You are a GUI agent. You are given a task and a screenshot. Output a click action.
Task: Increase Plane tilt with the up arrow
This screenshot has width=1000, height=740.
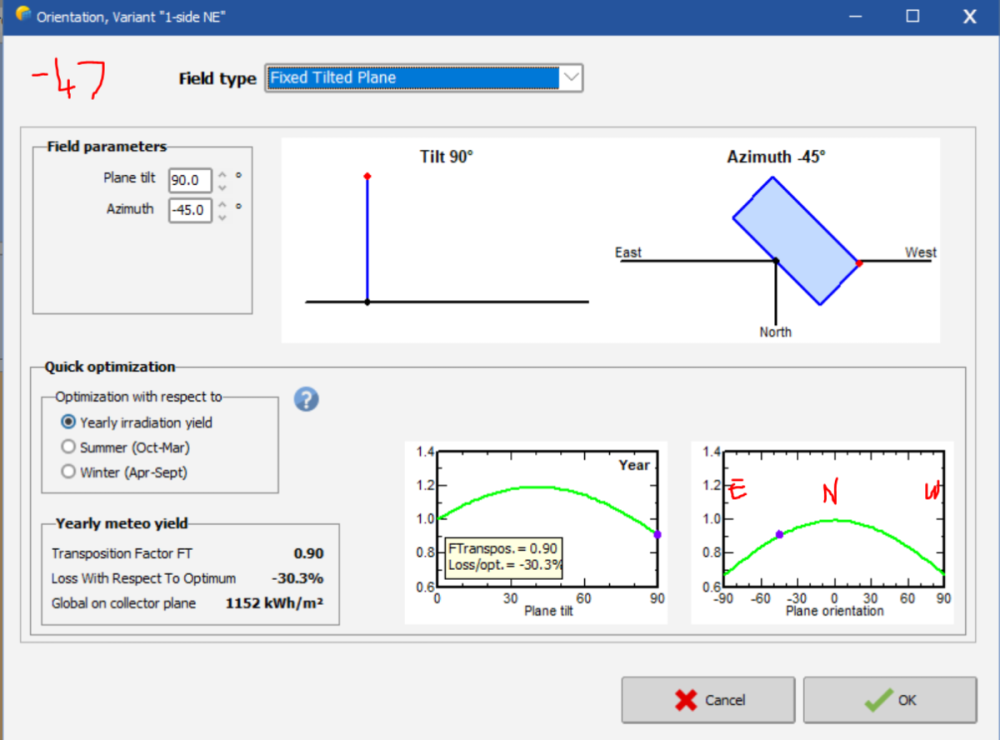222,175
